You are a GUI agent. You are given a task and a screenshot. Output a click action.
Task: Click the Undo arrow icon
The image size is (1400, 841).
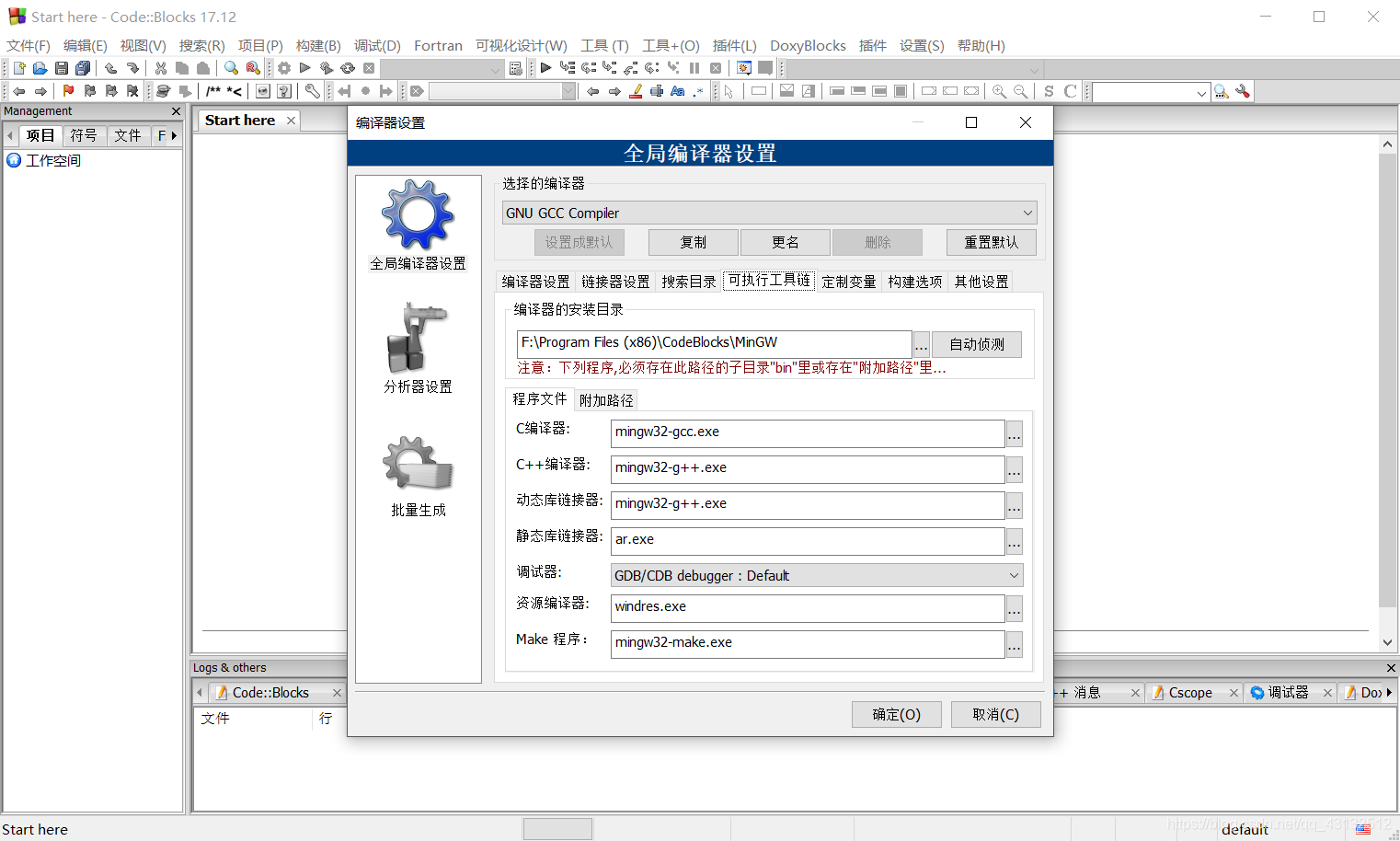110,68
